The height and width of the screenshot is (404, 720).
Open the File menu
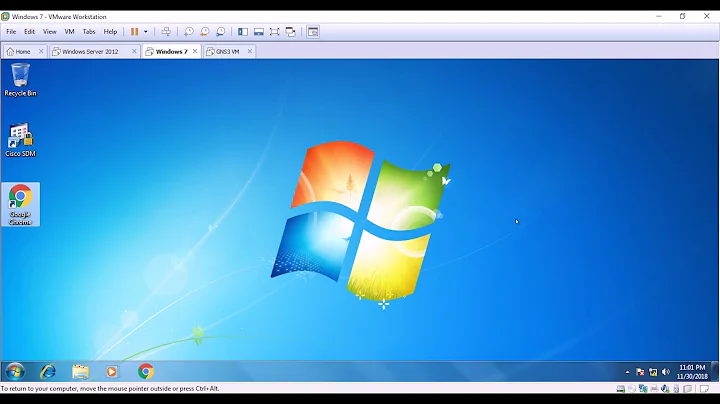(11, 32)
